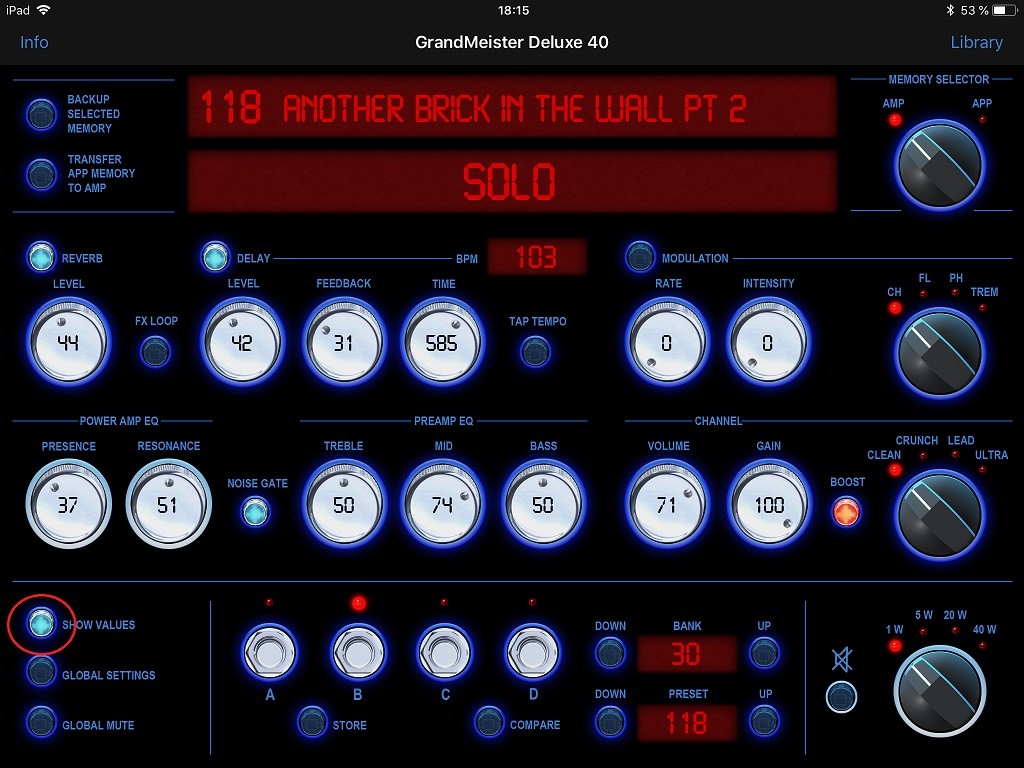This screenshot has width=1024, height=768.
Task: Click the Reverb Level knob
Action: click(x=69, y=342)
